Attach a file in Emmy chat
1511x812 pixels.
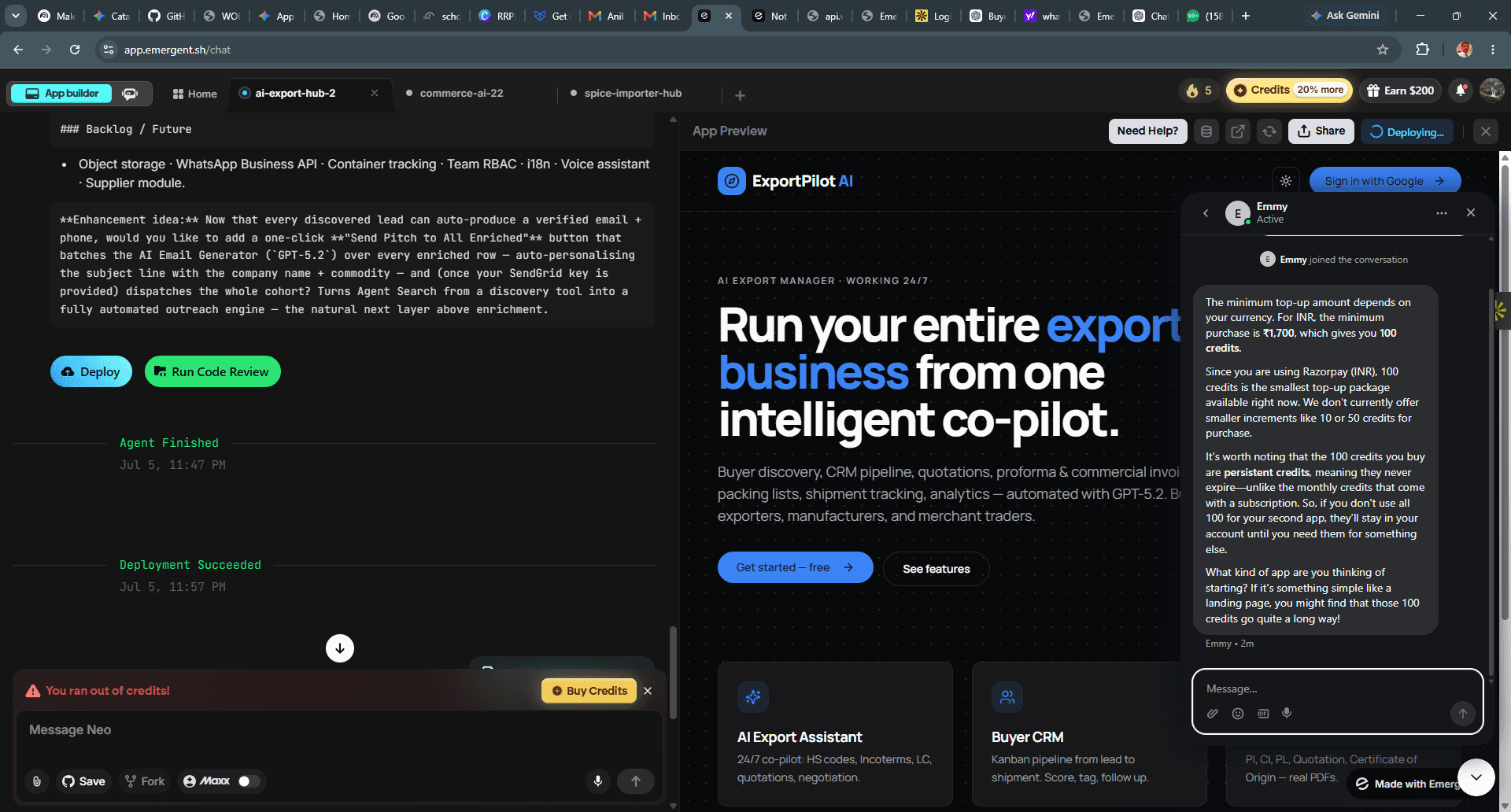coord(1213,714)
